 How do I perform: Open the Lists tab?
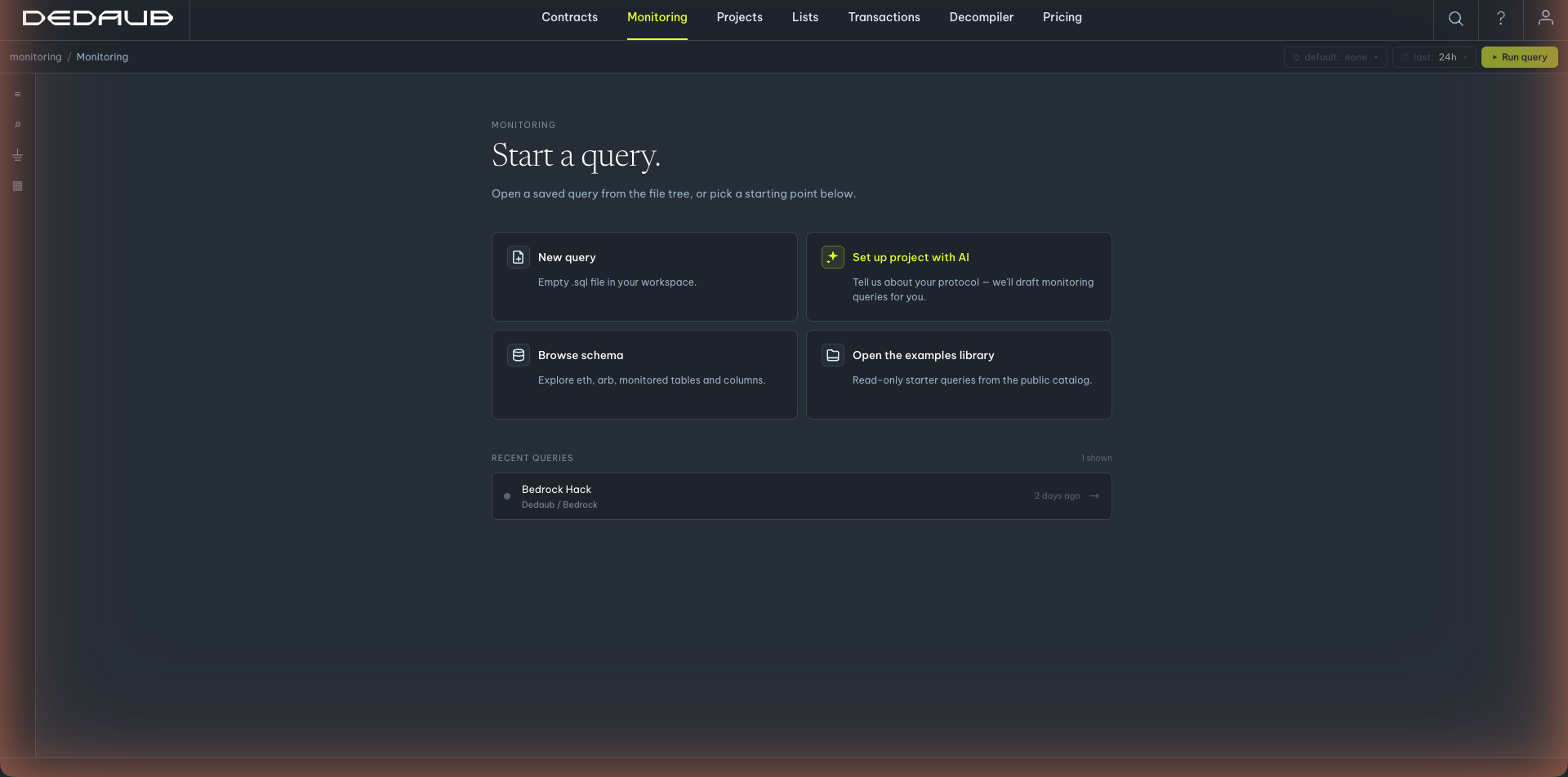coord(805,17)
